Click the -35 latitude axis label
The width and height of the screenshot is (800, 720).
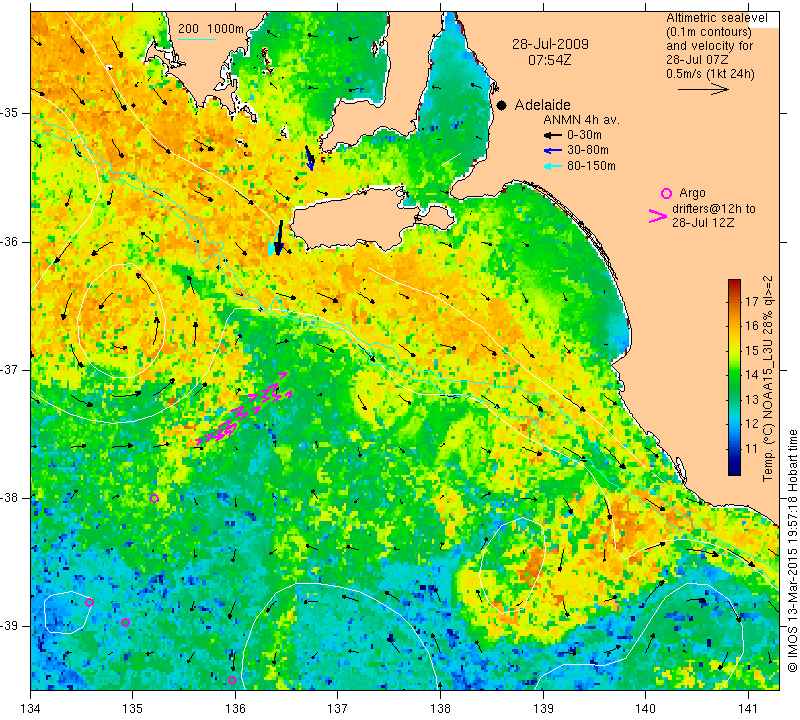pyautogui.click(x=11, y=113)
